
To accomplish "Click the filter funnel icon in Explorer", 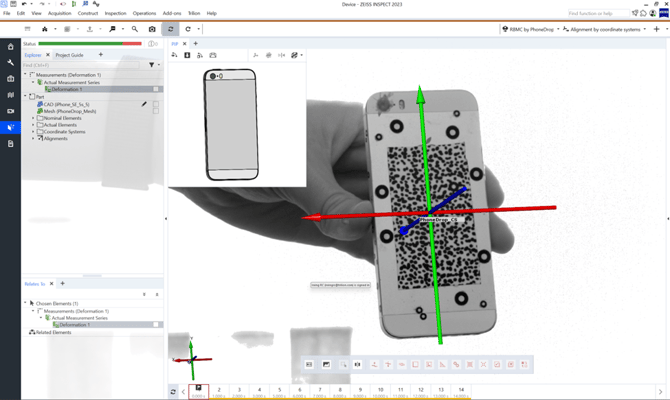I will coord(152,65).
